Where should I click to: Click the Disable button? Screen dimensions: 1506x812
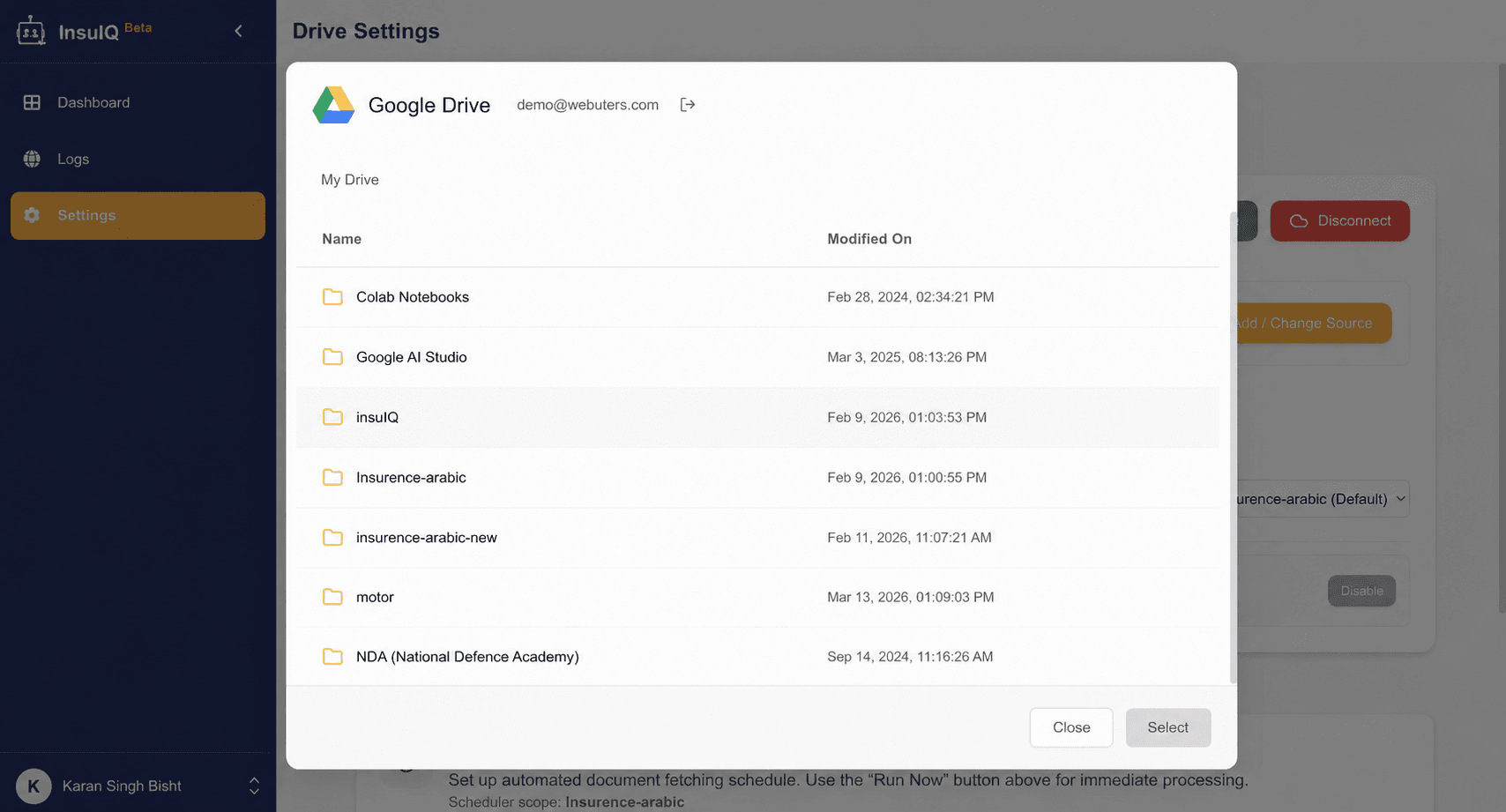1362,591
